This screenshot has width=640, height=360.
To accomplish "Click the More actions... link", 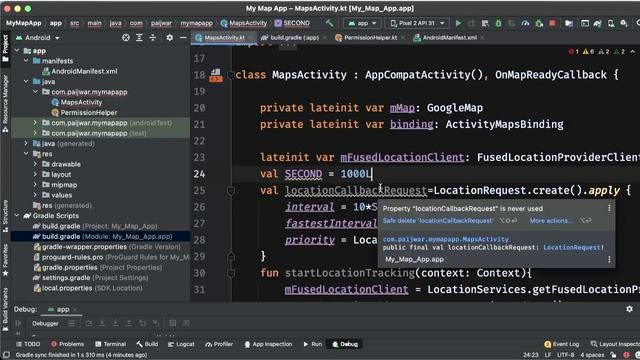I will coord(551,221).
